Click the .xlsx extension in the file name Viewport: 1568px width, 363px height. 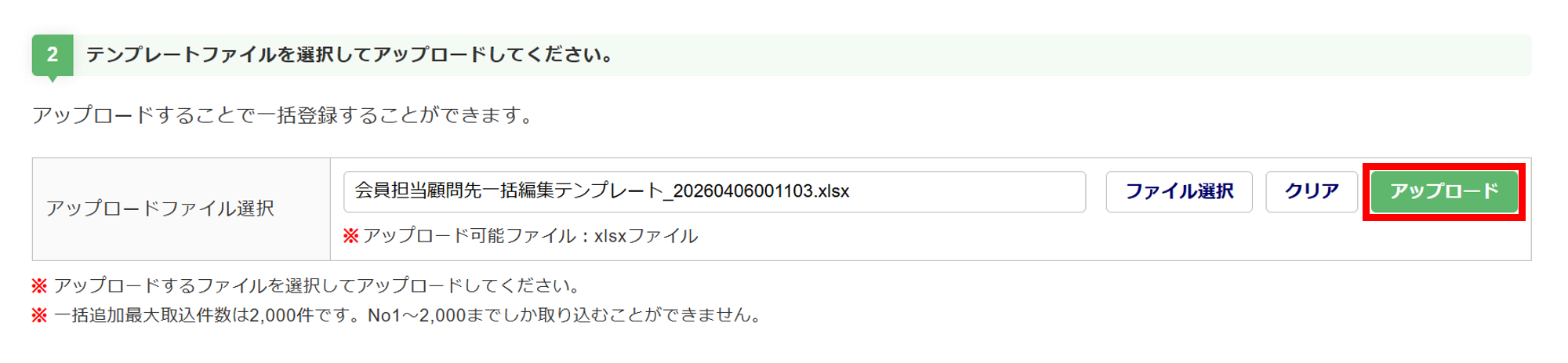point(832,192)
